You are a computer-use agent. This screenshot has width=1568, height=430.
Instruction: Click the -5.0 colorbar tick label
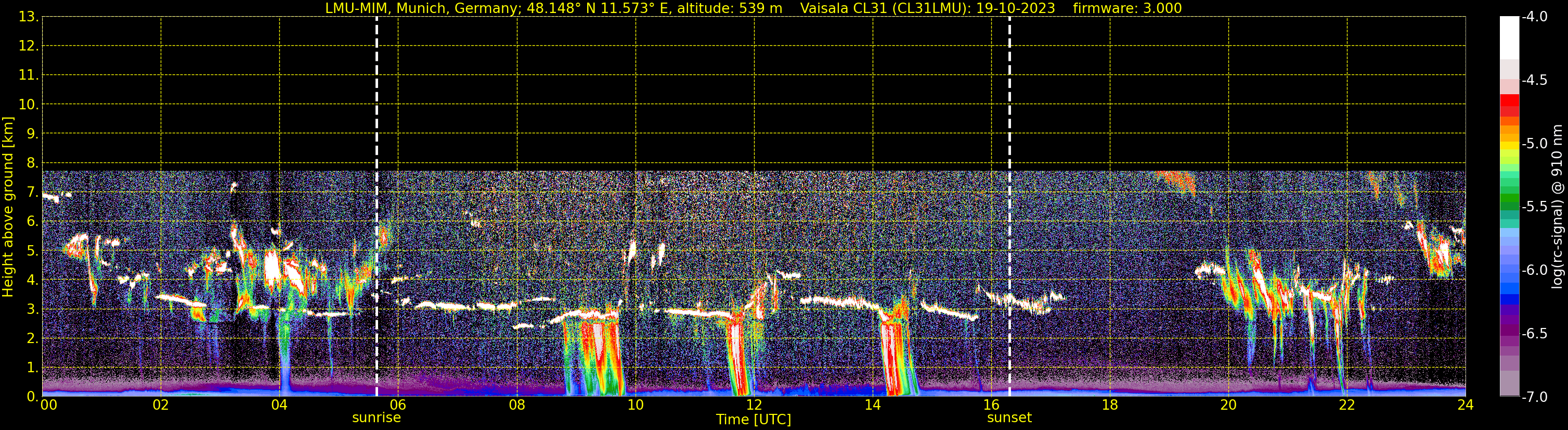(1534, 144)
